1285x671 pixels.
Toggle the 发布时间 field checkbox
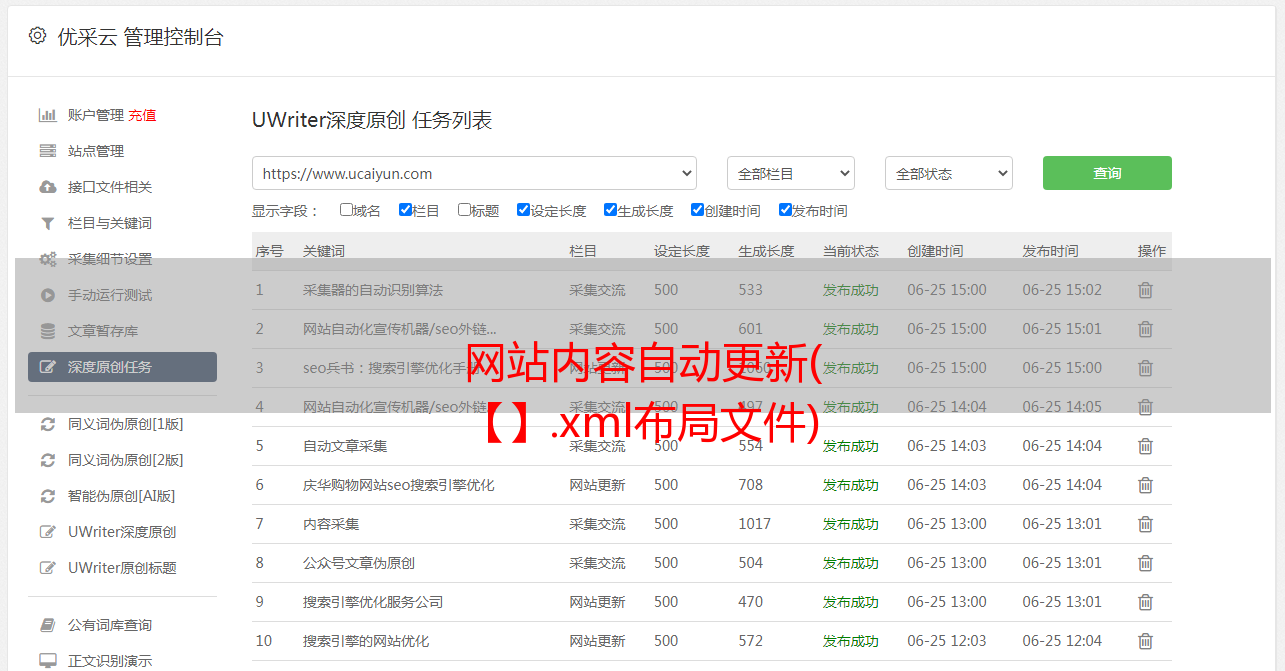pyautogui.click(x=785, y=210)
